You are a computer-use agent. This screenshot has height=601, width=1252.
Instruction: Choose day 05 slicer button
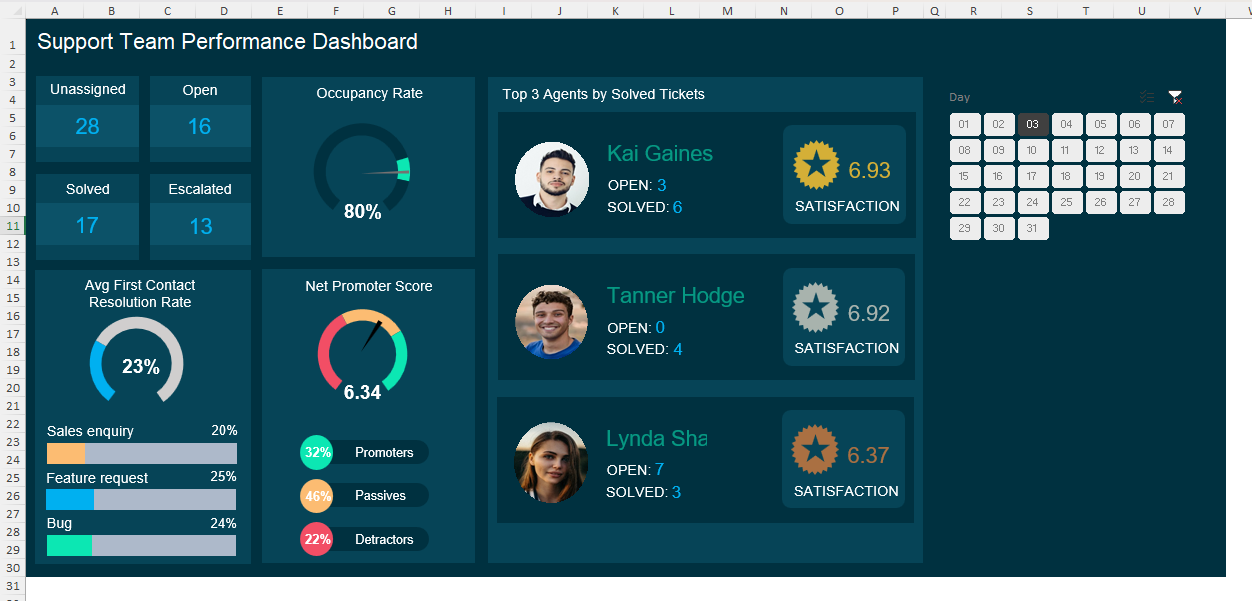click(x=1101, y=125)
